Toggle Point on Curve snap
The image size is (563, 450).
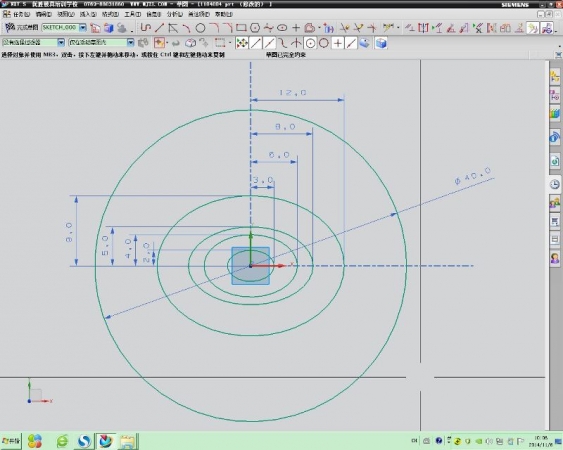[351, 43]
